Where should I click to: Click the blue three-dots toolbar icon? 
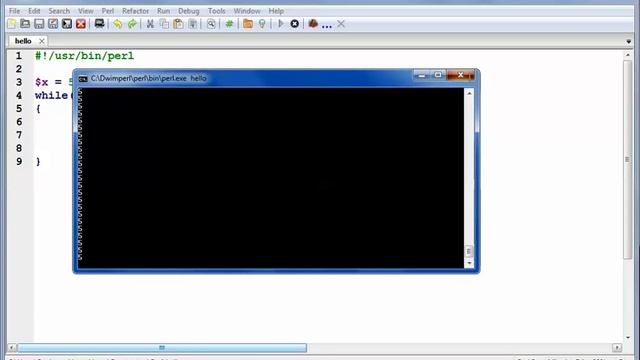[x=327, y=26]
